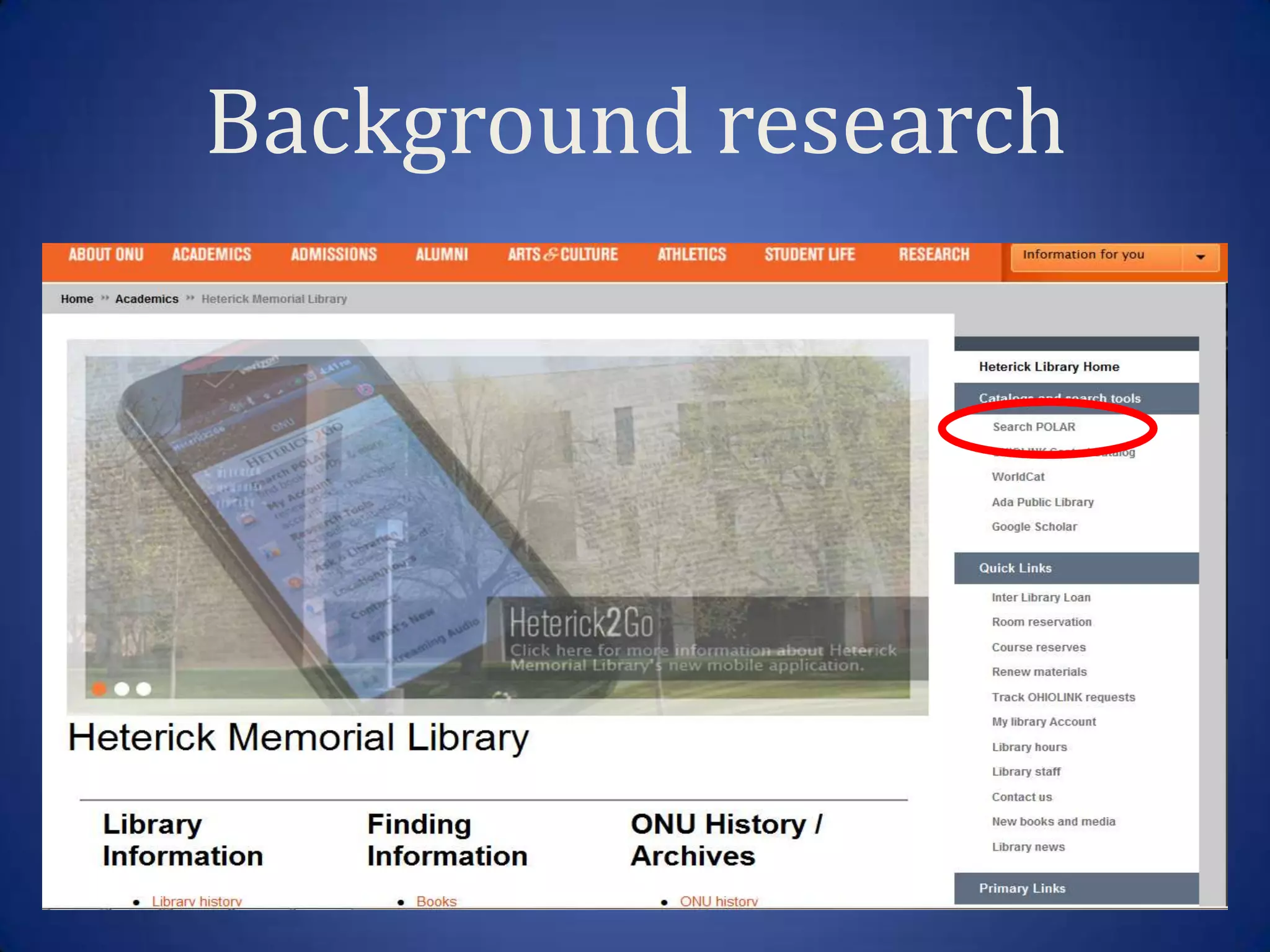1270x952 pixels.
Task: Open the ATHLETICS section
Action: (x=691, y=255)
